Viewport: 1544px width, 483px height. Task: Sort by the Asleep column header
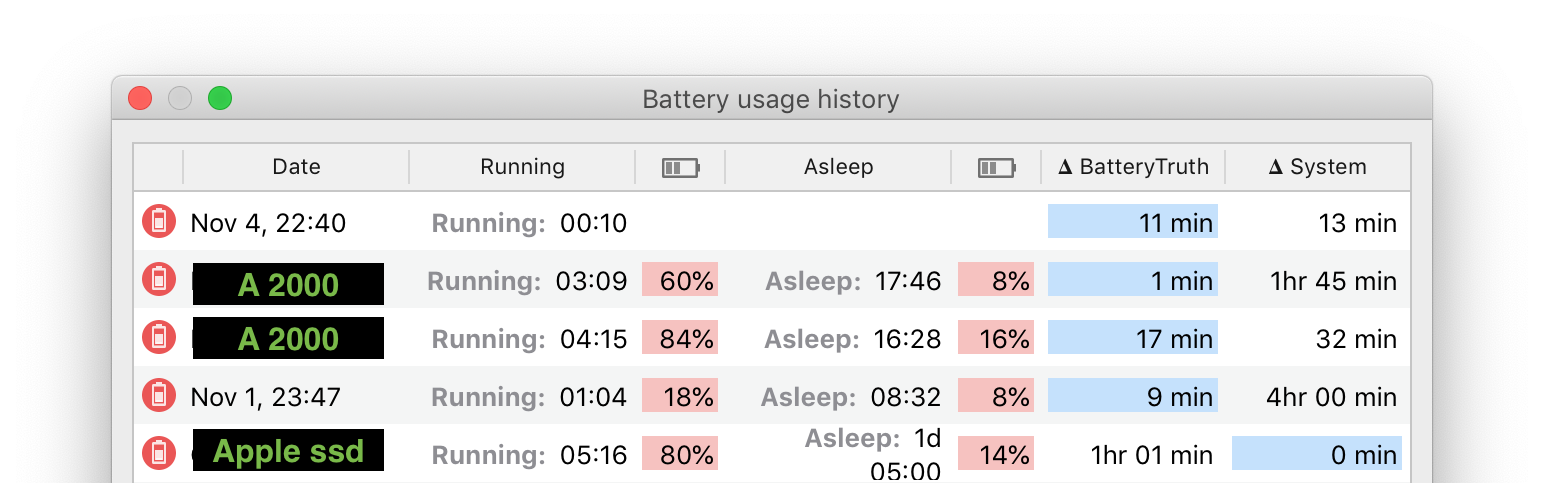click(x=838, y=167)
